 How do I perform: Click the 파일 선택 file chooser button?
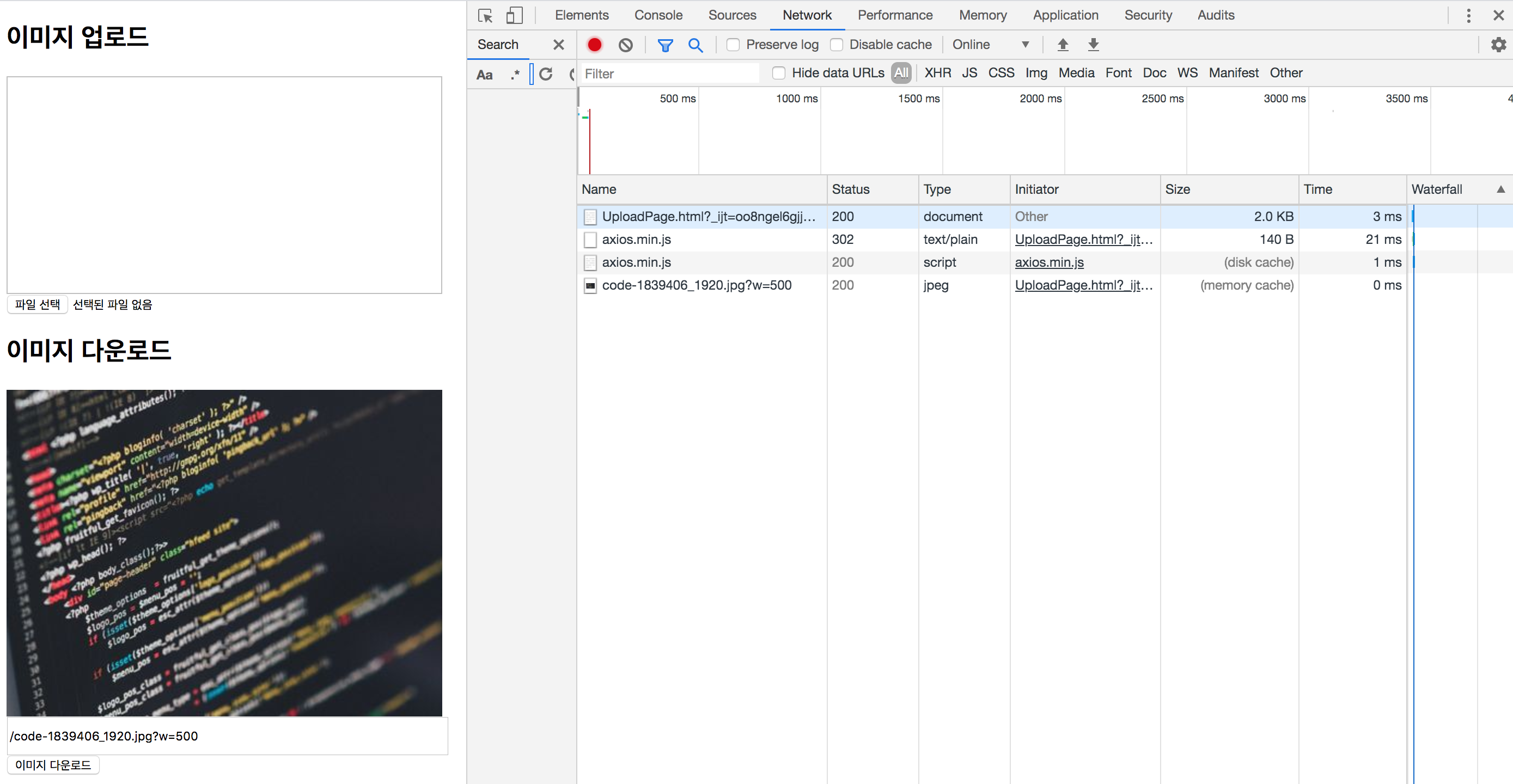click(x=38, y=304)
